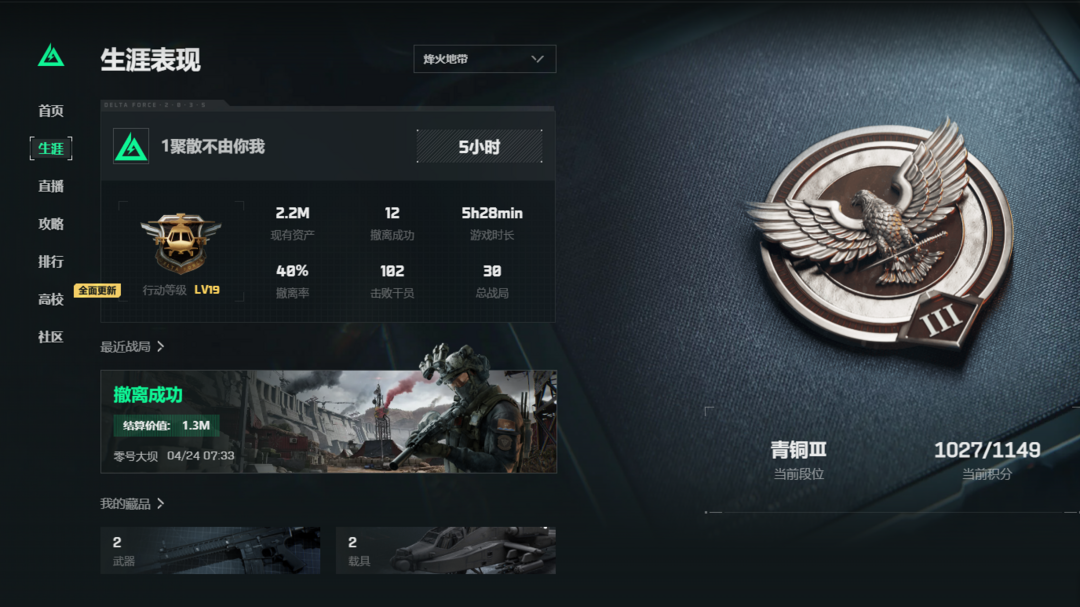Open the 首页 sidebar menu
This screenshot has height=607, width=1080.
tap(51, 111)
